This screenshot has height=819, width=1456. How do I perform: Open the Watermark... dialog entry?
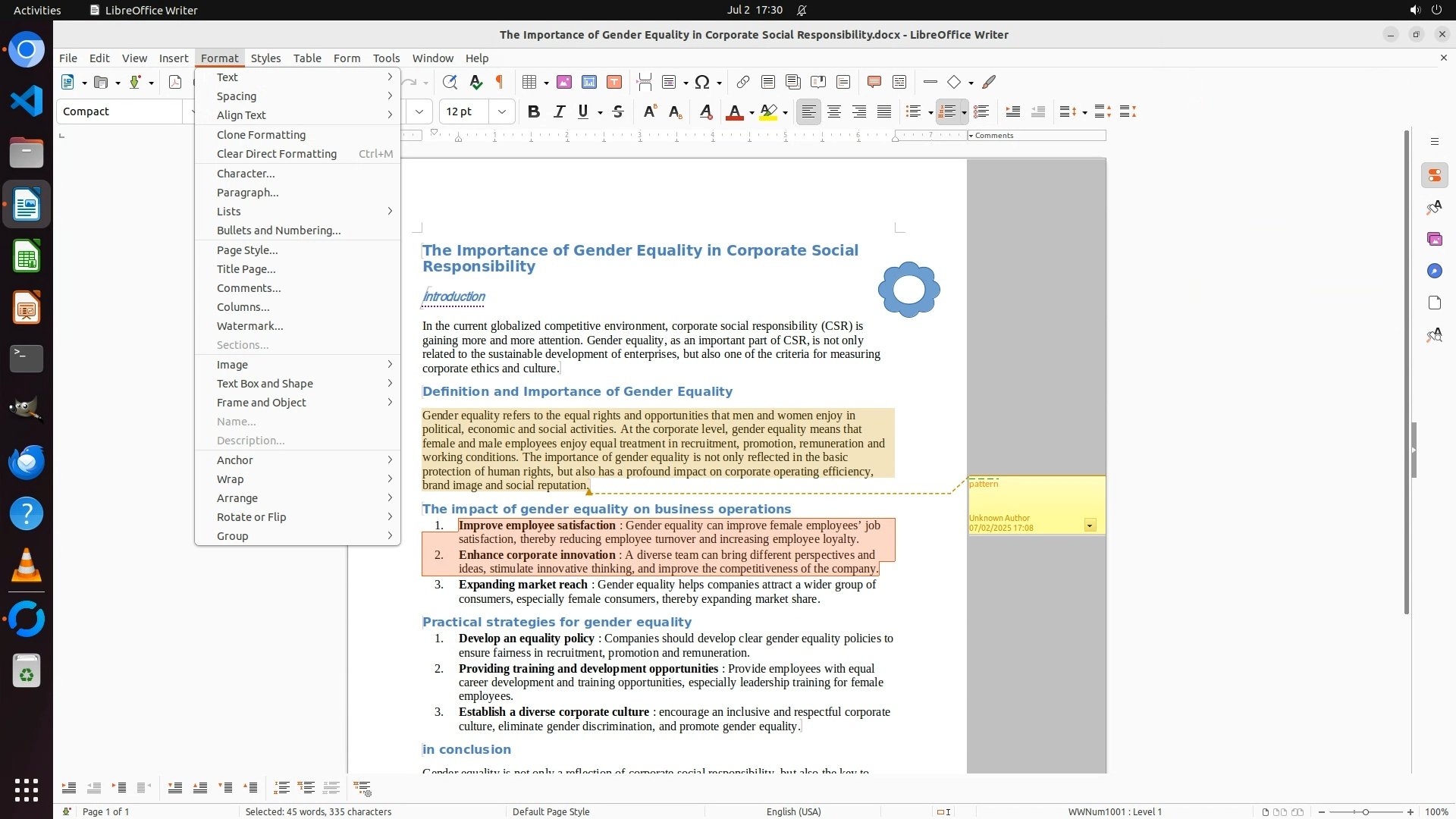pyautogui.click(x=249, y=326)
